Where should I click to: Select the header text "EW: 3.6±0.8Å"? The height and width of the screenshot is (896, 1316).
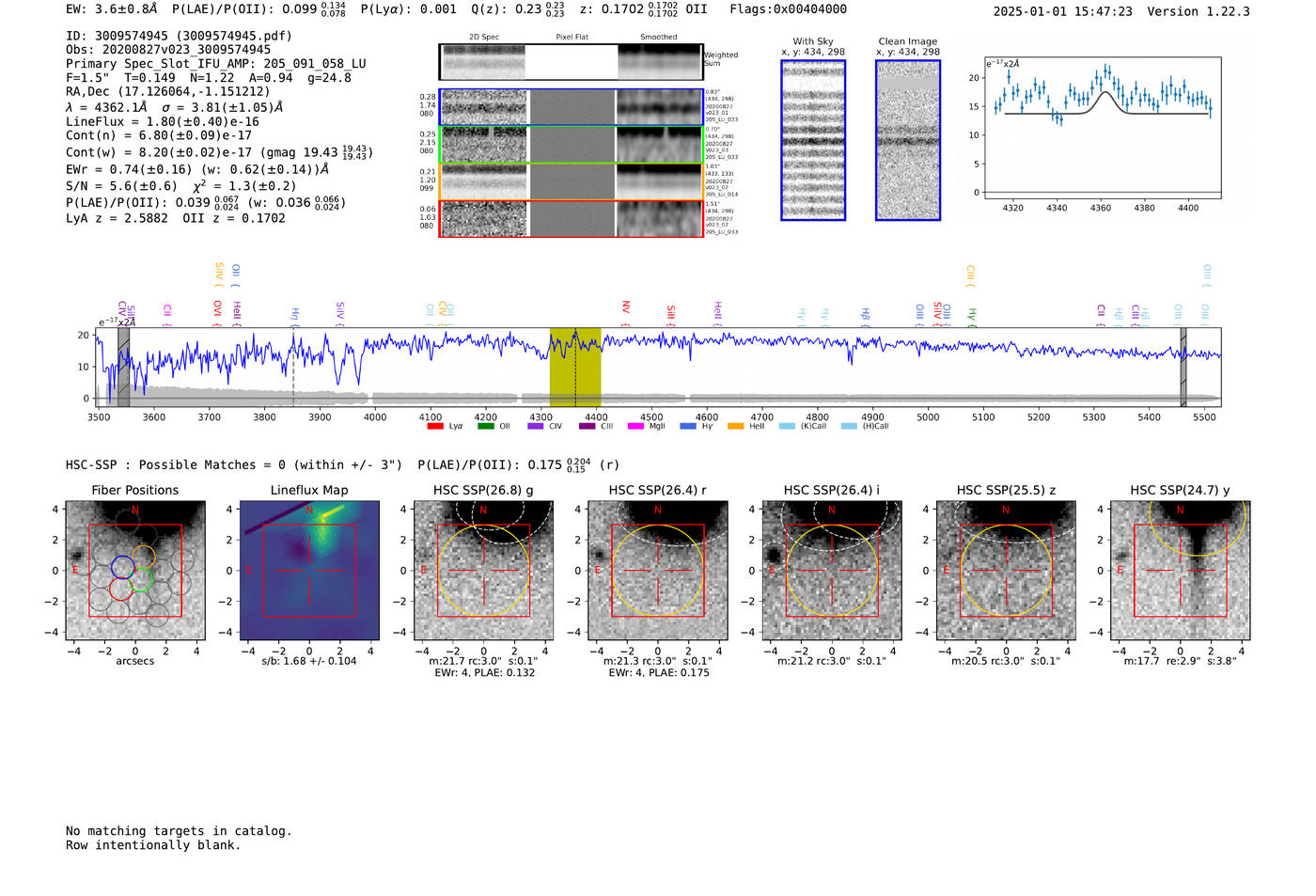click(112, 9)
